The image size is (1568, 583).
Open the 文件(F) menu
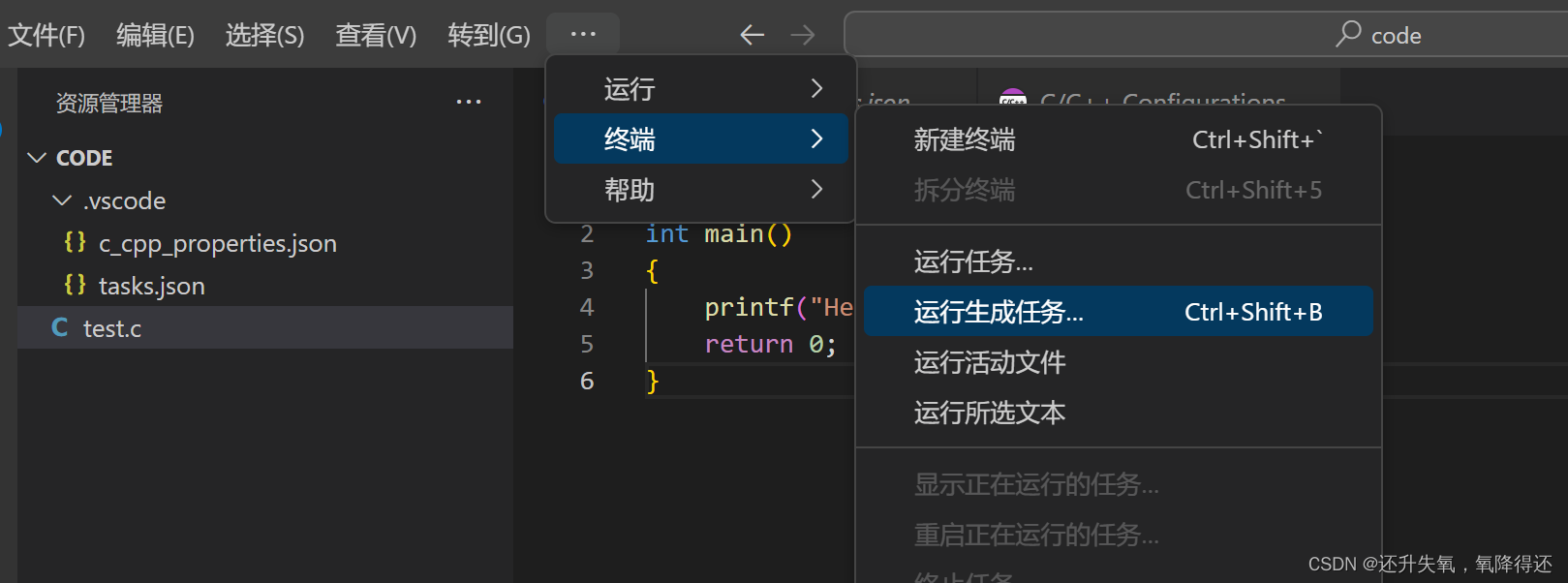click(46, 35)
